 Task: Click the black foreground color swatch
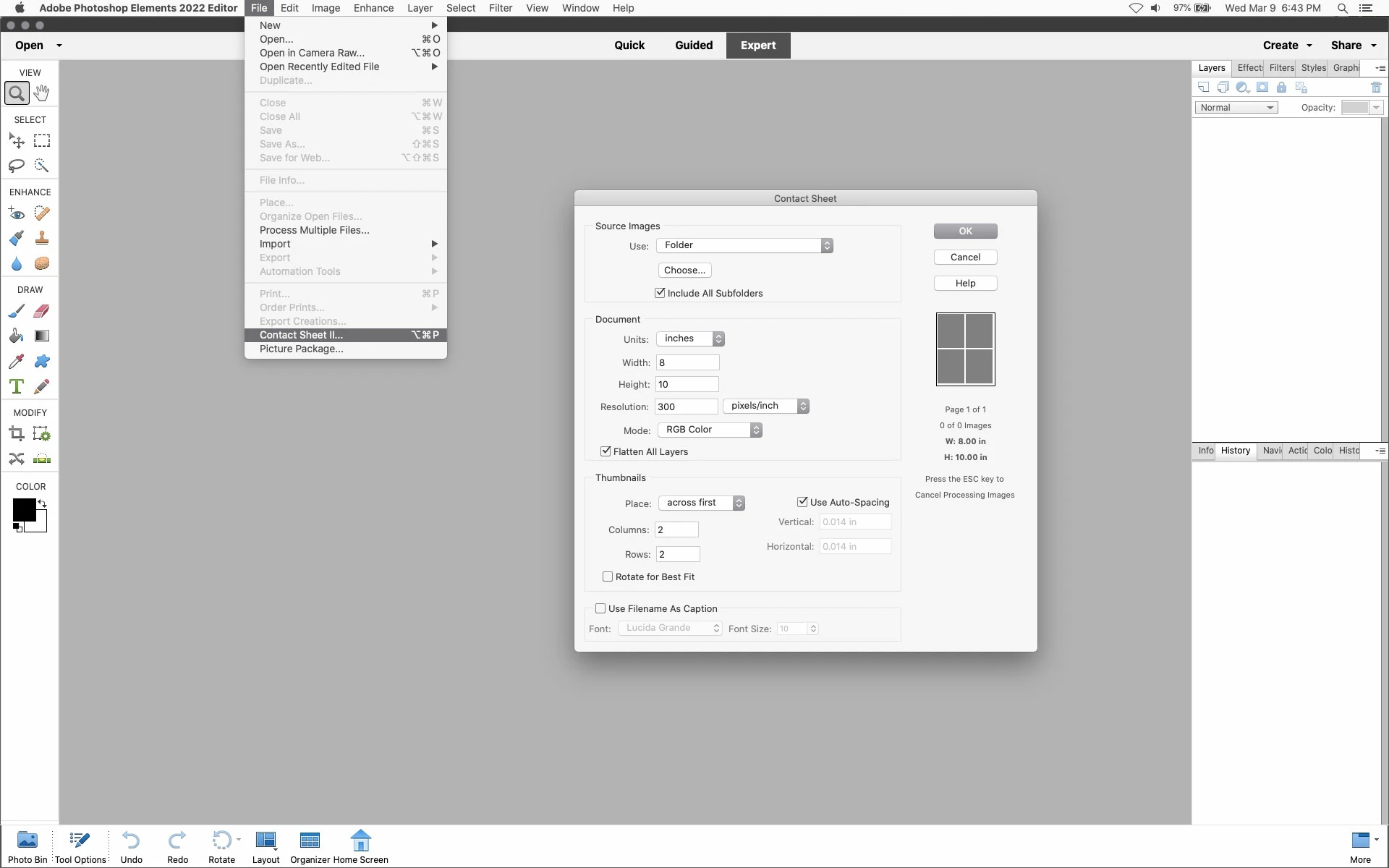pyautogui.click(x=24, y=510)
